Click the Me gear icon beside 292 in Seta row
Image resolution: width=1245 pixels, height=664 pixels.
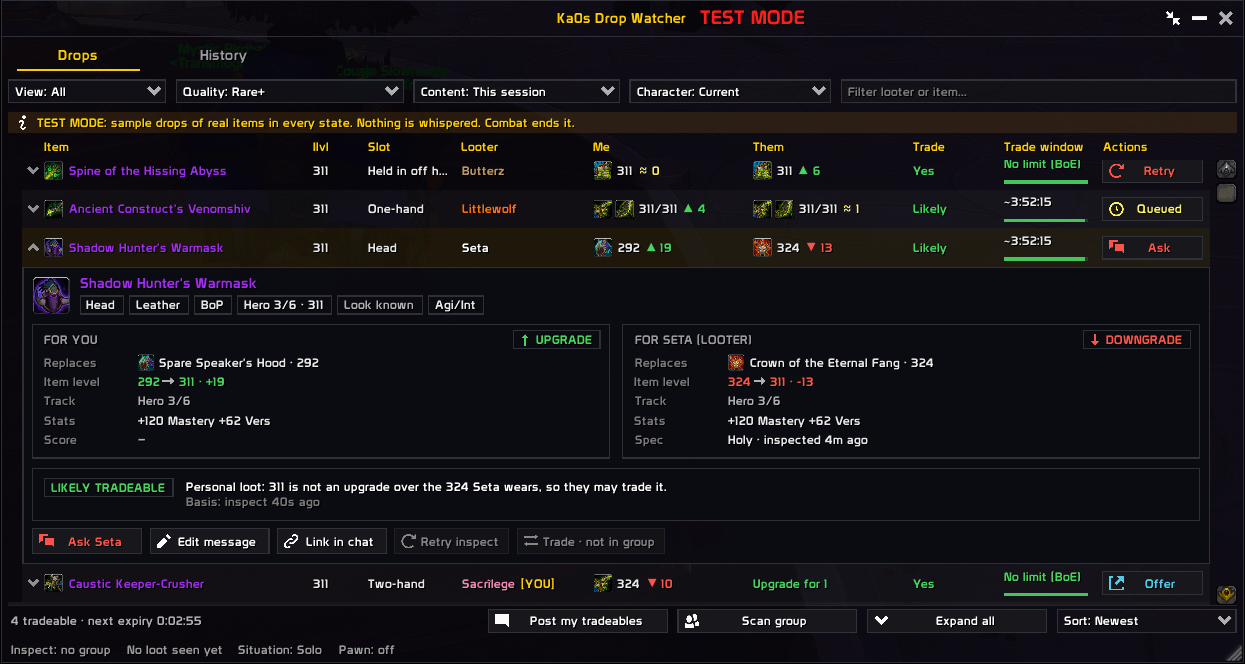[602, 247]
